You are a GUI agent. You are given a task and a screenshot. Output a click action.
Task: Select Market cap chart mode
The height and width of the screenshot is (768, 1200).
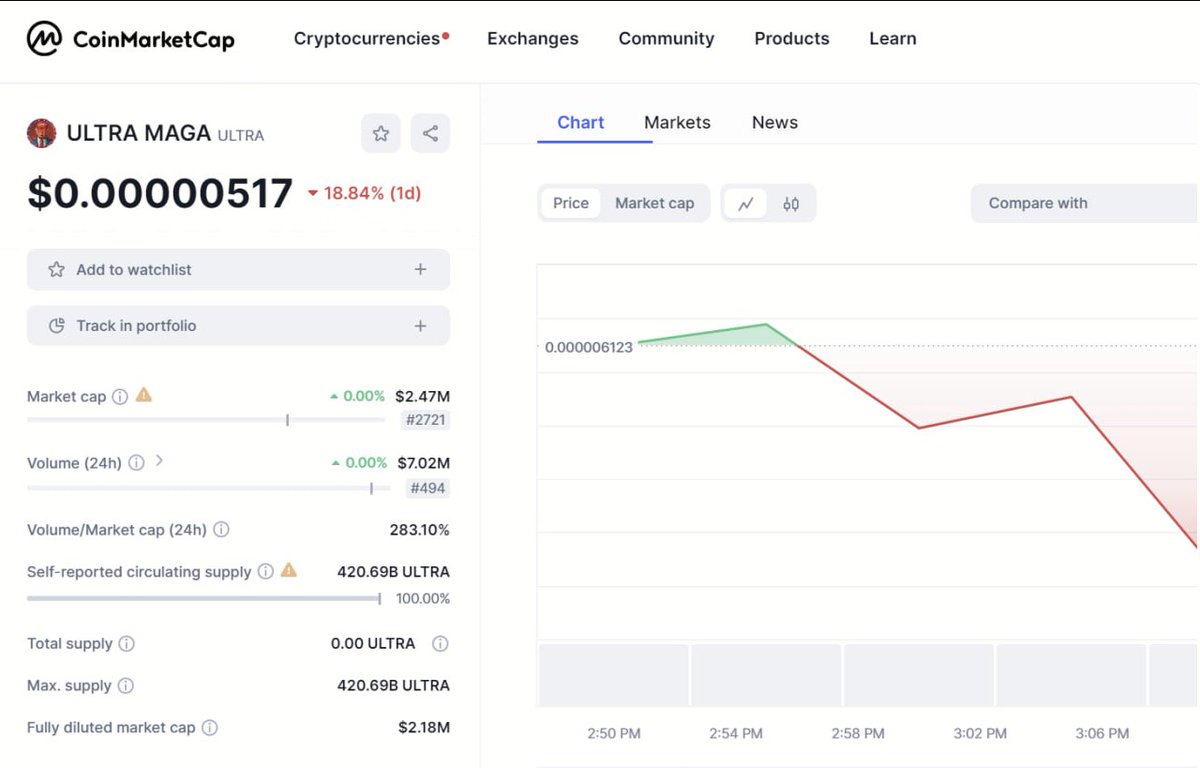(x=654, y=203)
